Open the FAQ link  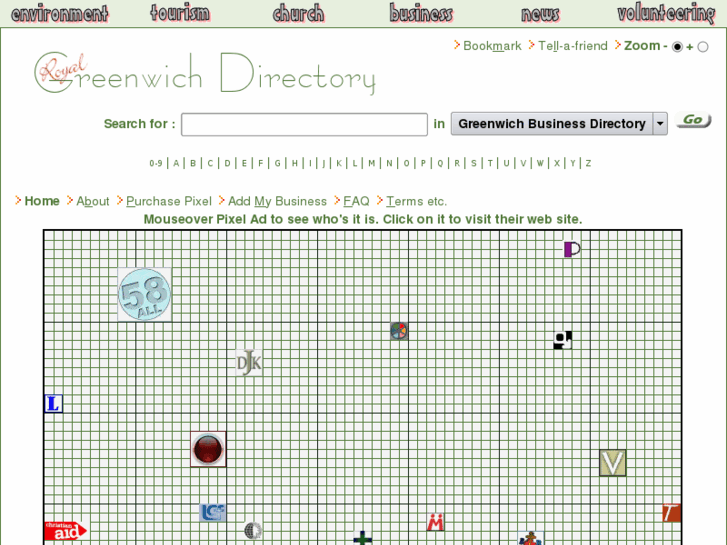tap(356, 201)
